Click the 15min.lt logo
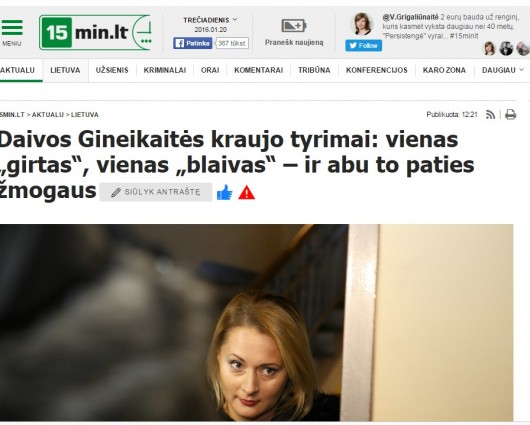Image resolution: width=530 pixels, height=425 pixels. pos(95,32)
